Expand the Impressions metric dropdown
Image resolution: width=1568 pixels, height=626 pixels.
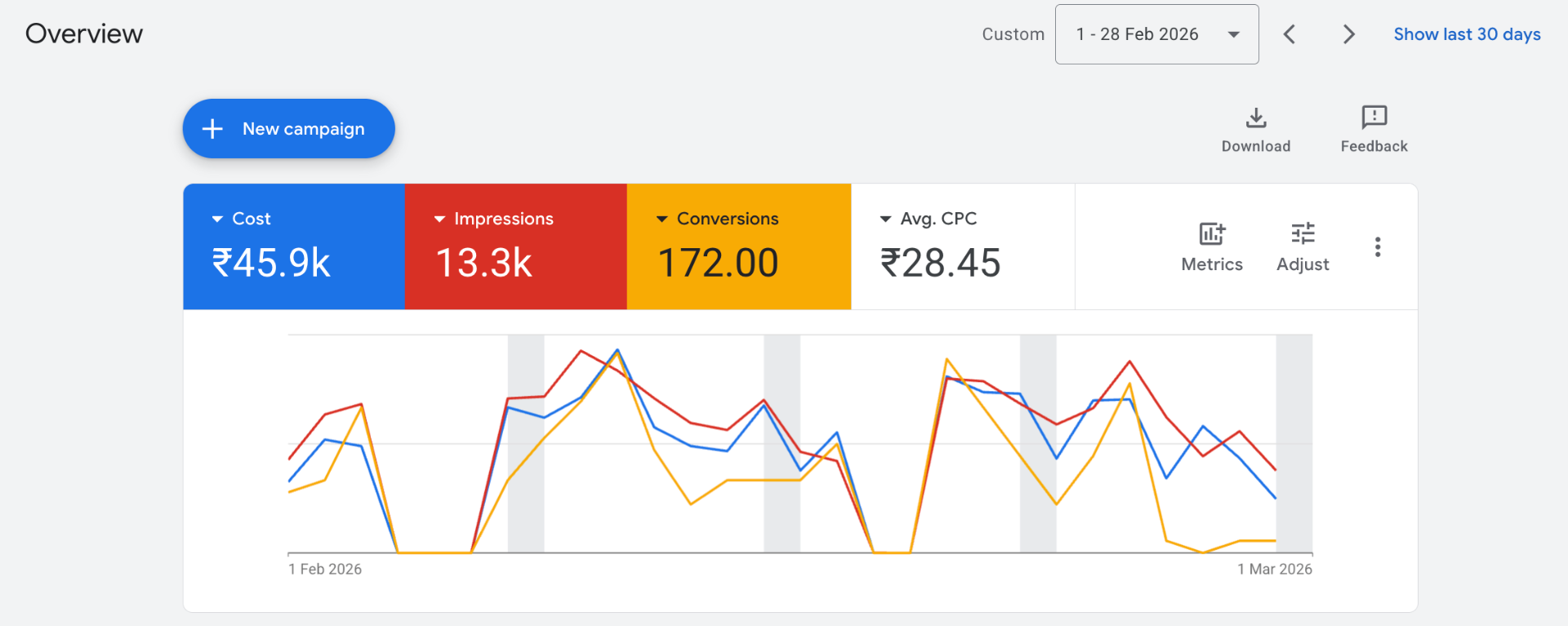pos(439,220)
